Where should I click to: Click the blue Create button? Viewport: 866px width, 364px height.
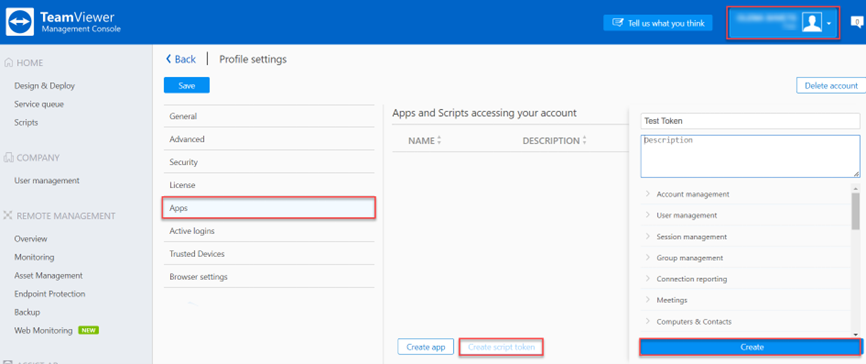pos(752,347)
